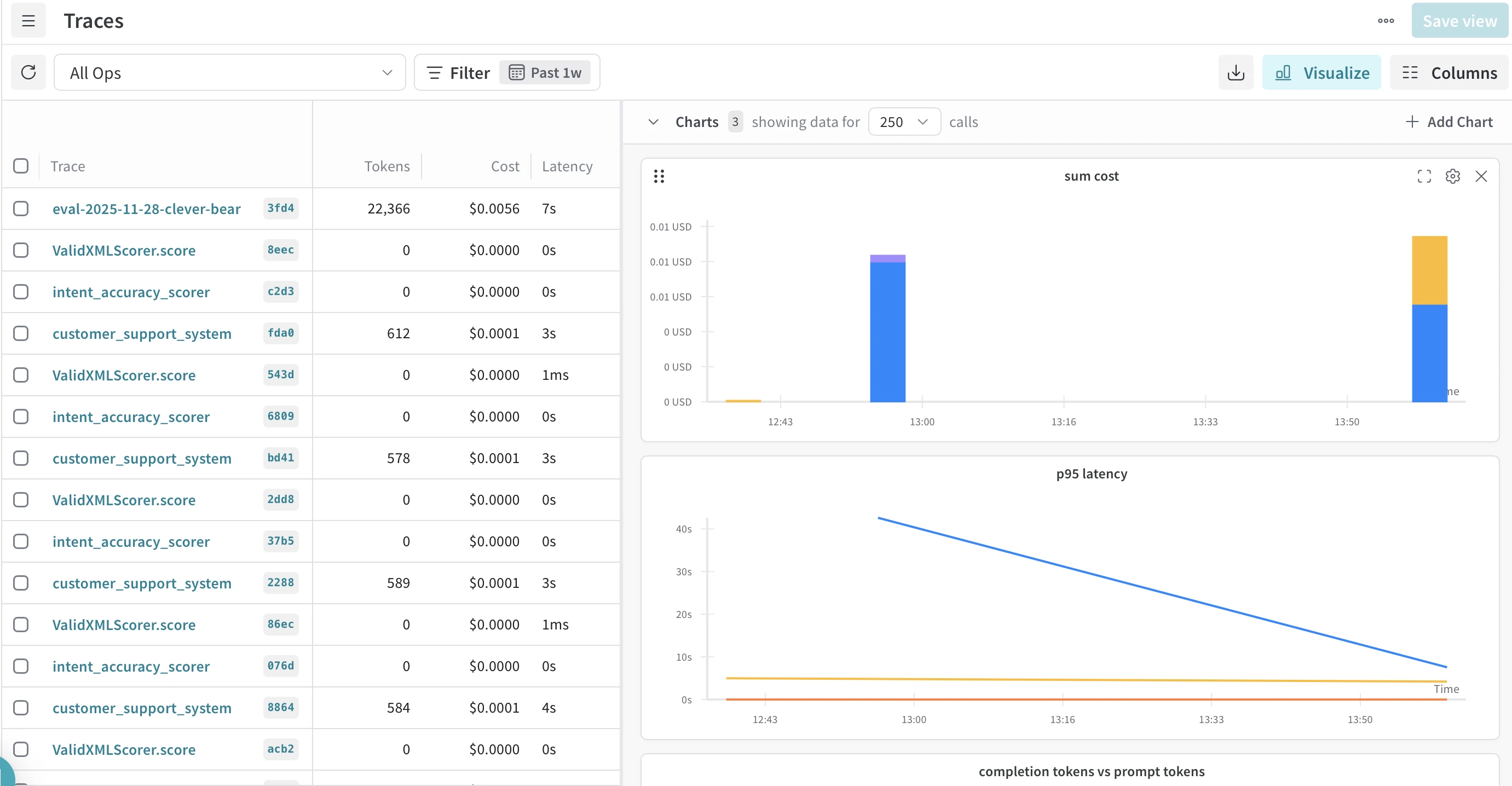Click the purple segment atop the 13:00 bar

click(887, 258)
